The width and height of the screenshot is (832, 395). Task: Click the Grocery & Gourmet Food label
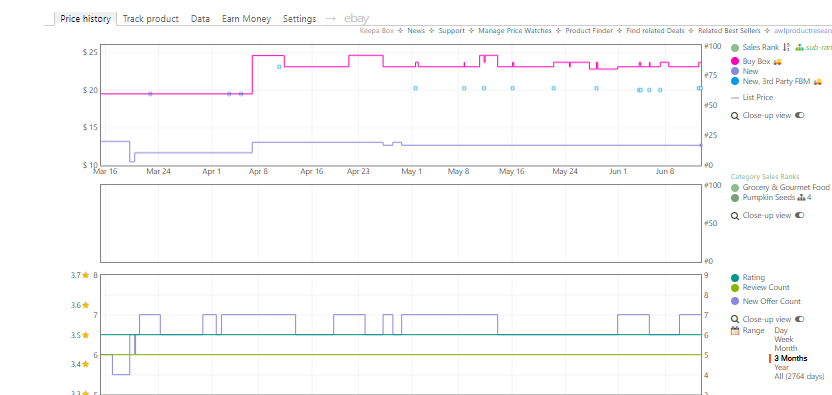786,187
